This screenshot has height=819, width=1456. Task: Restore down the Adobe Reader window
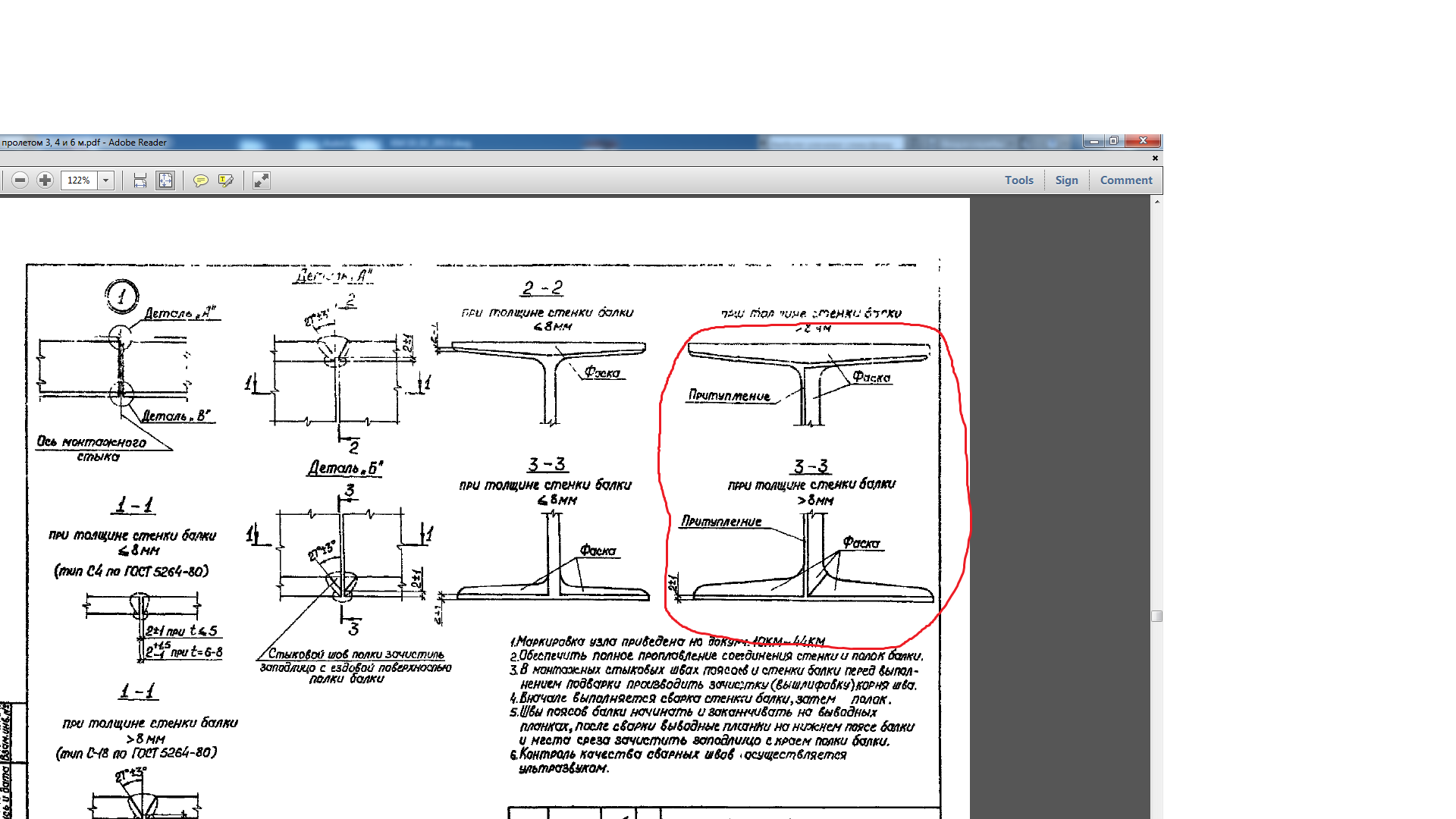(x=1113, y=141)
